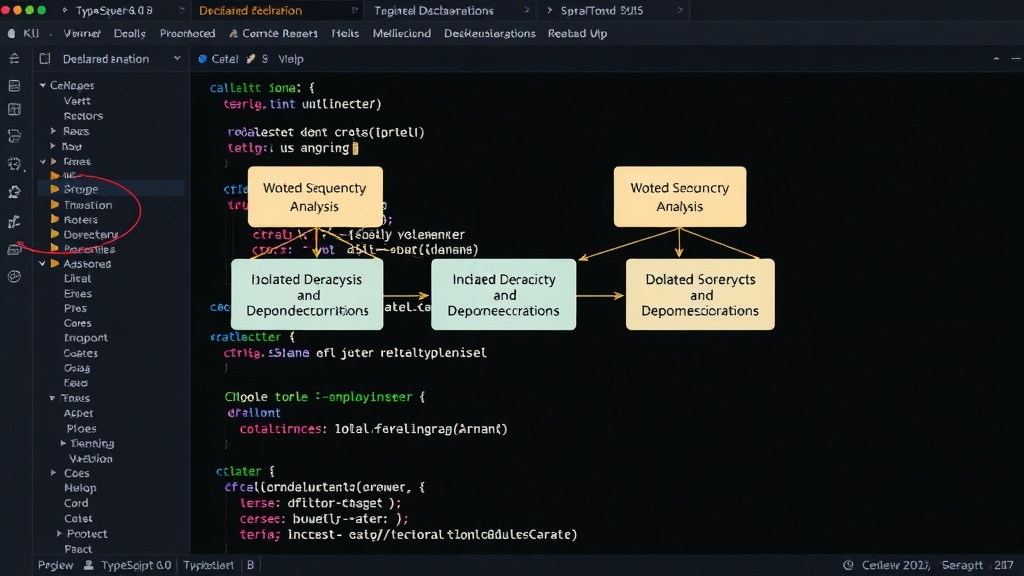Select the Cord tree item
Screen dimensions: 1024x576
coord(76,503)
